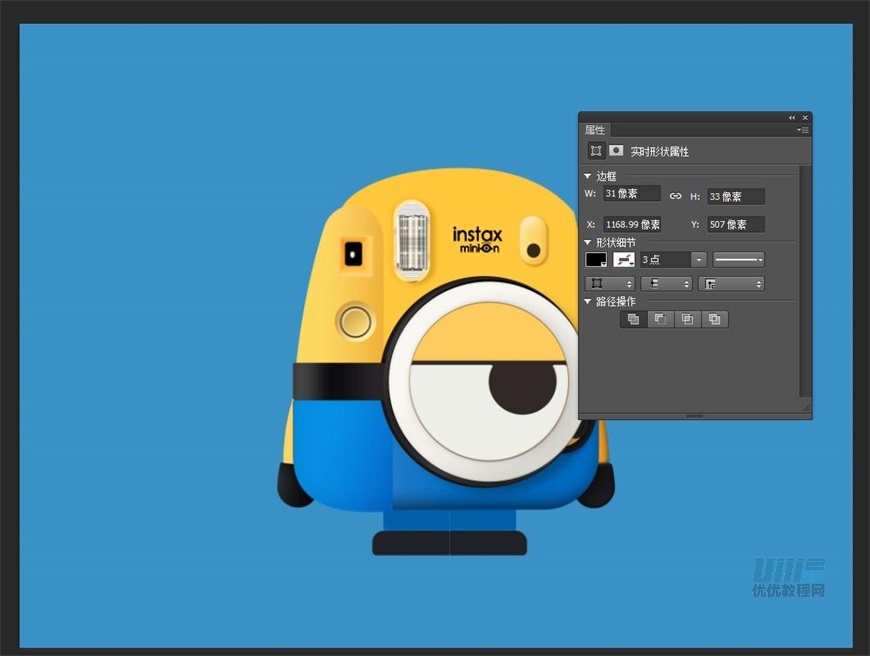Select the intersect shape areas operation

pos(686,319)
